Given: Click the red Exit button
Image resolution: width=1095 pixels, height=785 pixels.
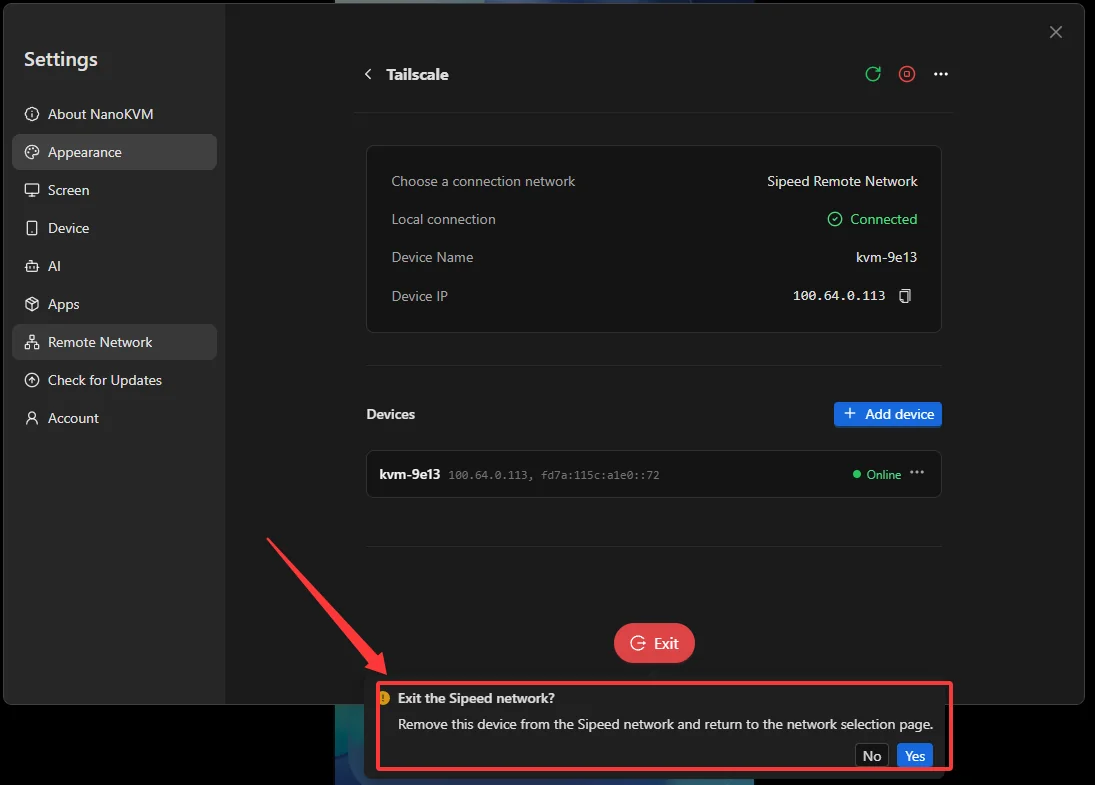Looking at the screenshot, I should 654,643.
